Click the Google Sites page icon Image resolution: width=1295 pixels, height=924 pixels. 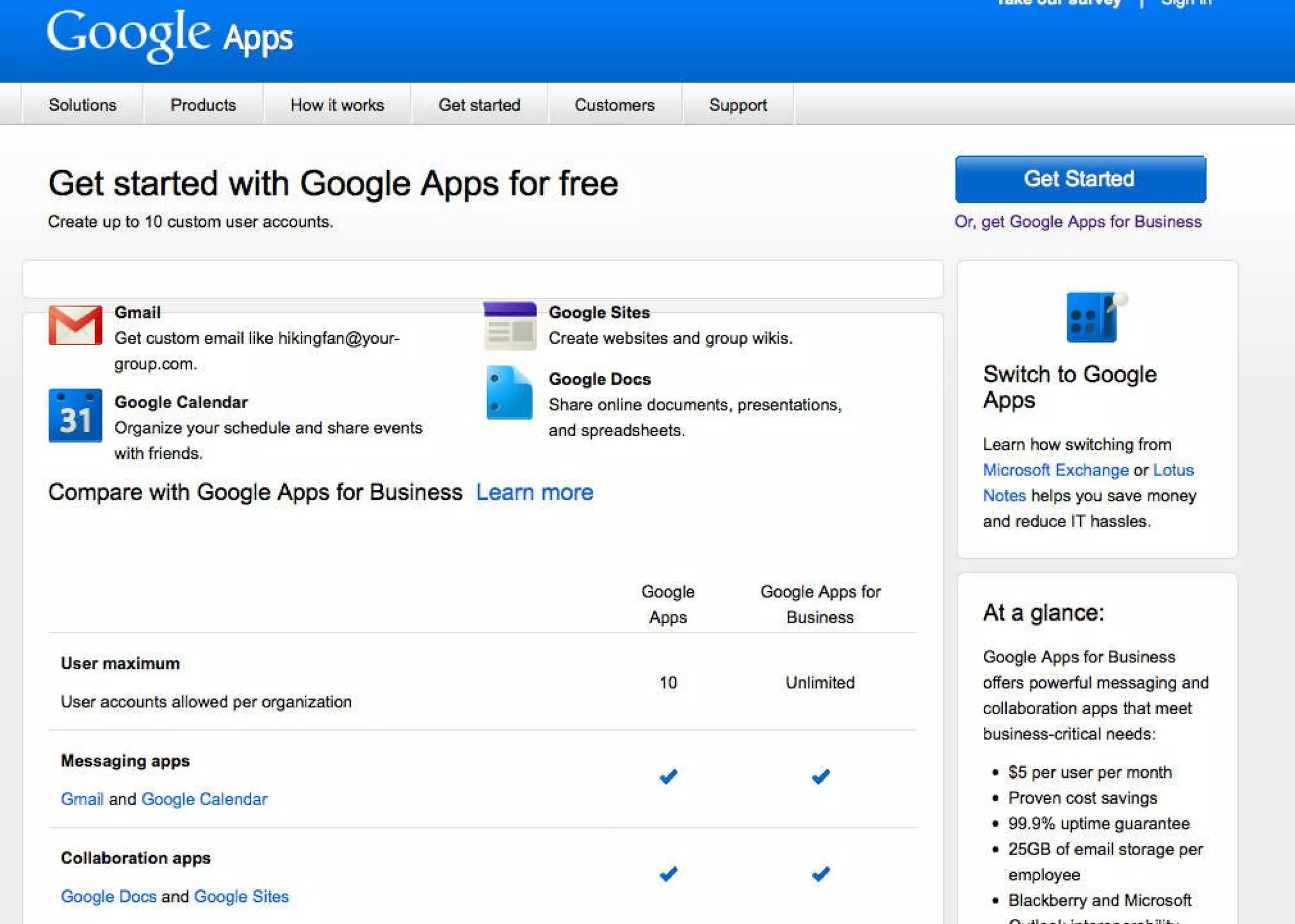[510, 325]
